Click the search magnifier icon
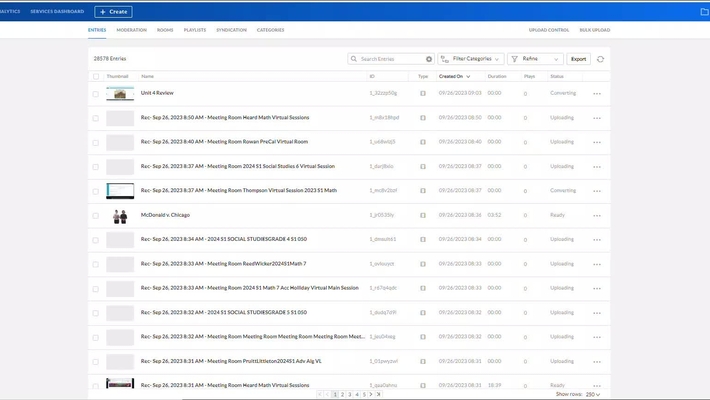This screenshot has width=710, height=400. (x=354, y=59)
